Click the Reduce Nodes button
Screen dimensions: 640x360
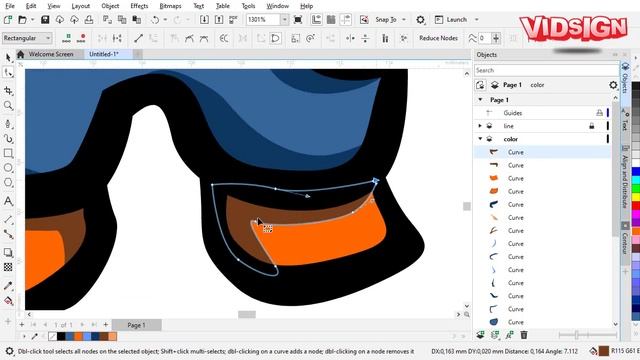(438, 38)
